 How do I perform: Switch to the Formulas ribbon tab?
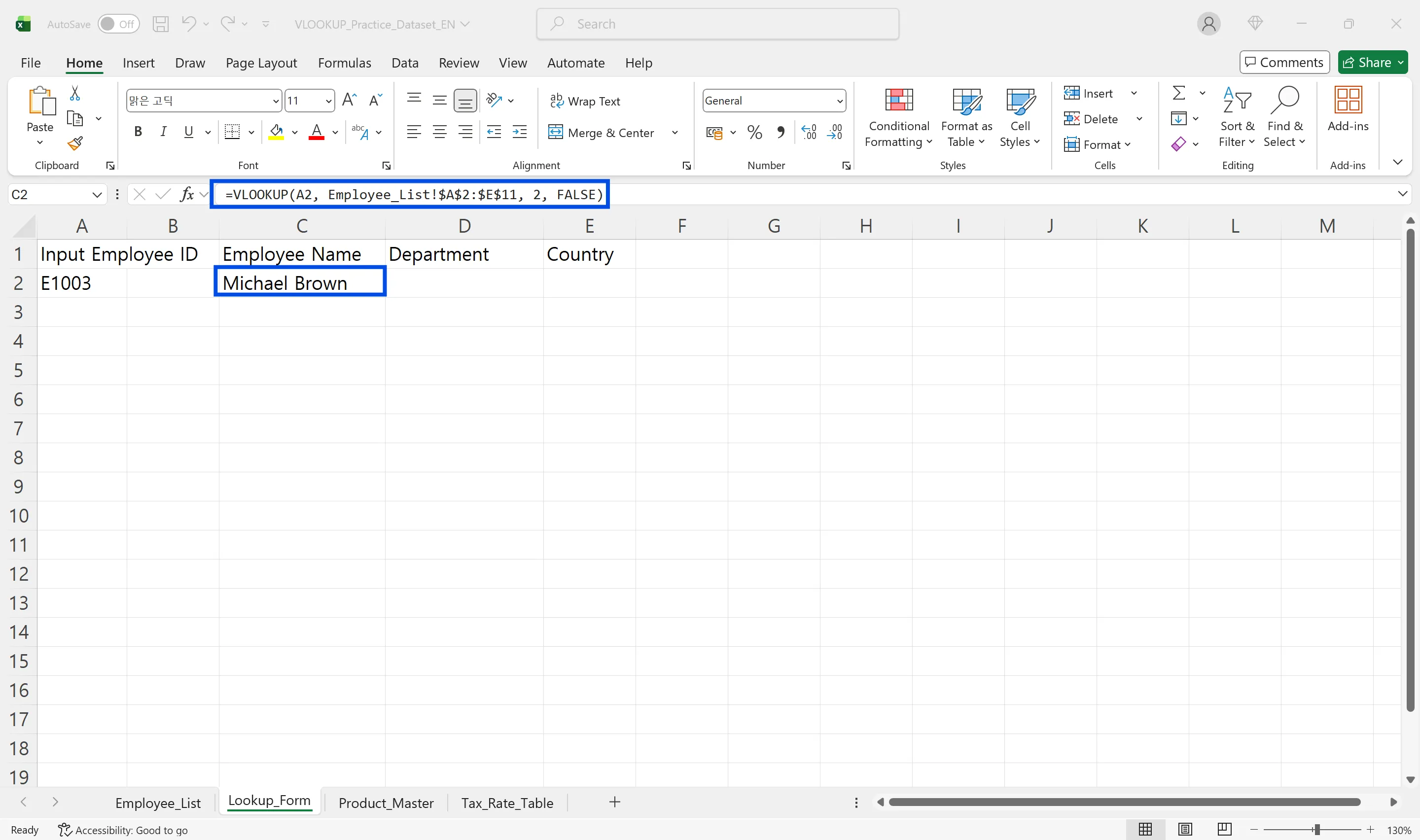344,63
